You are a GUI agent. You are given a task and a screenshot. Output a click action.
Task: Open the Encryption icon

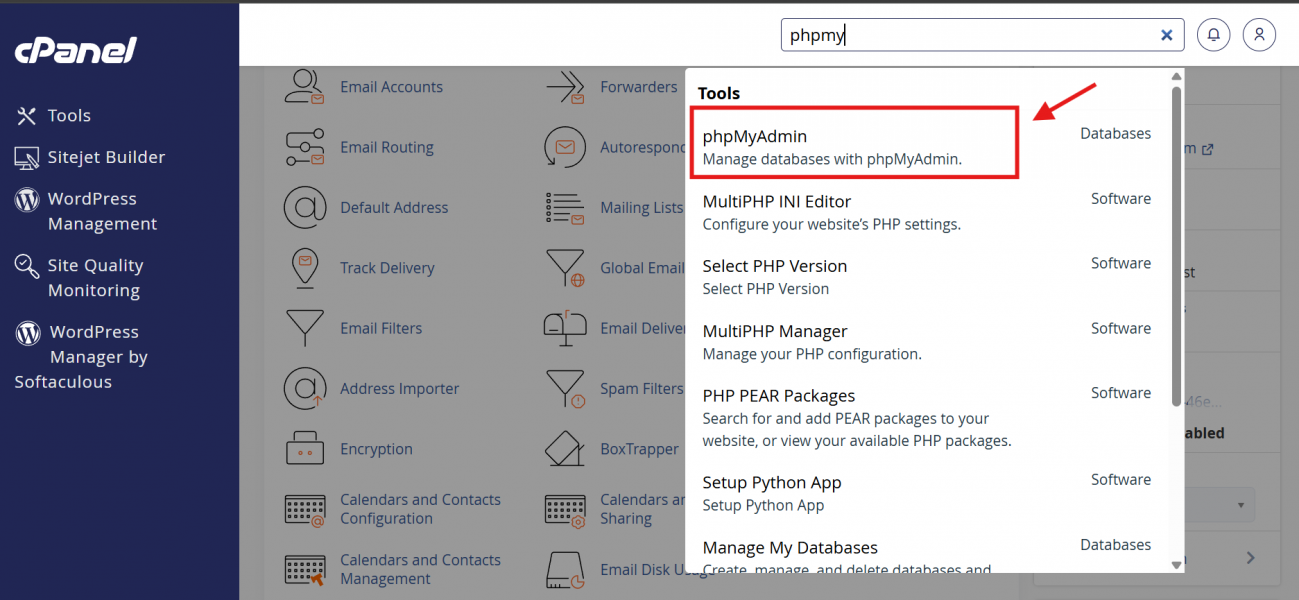[x=304, y=449]
